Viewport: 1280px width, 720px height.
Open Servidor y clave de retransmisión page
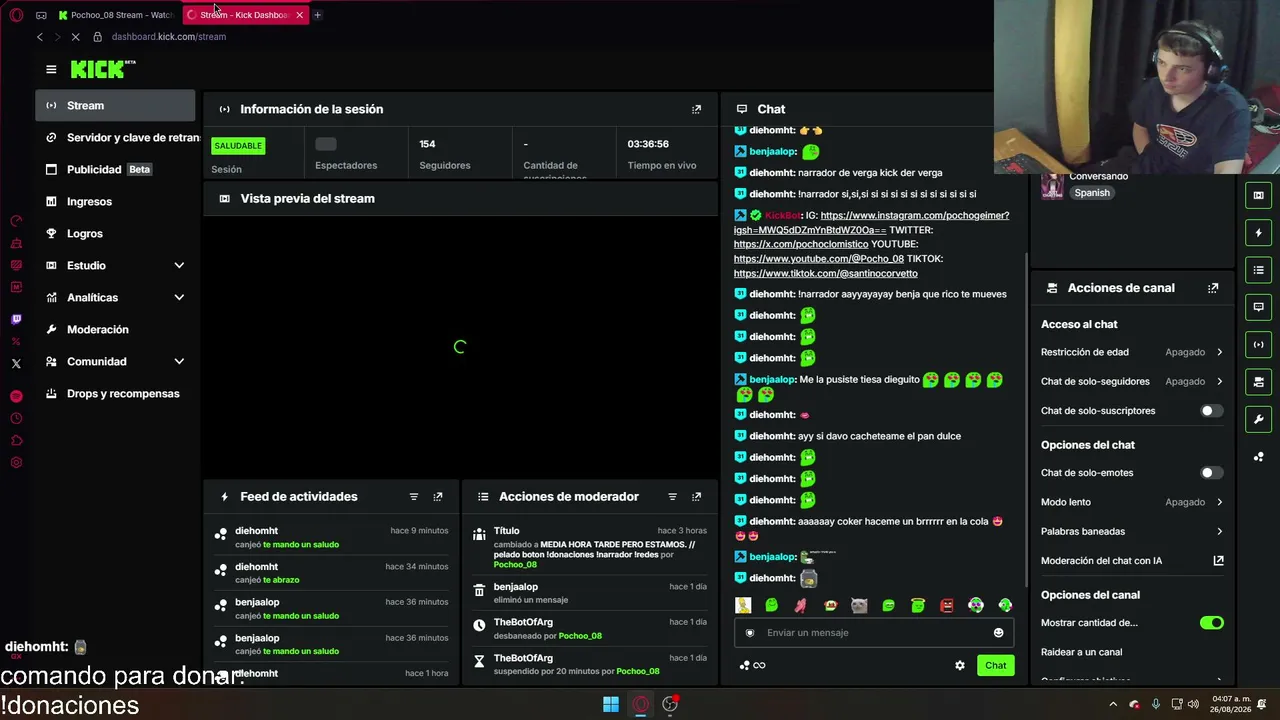click(x=119, y=137)
